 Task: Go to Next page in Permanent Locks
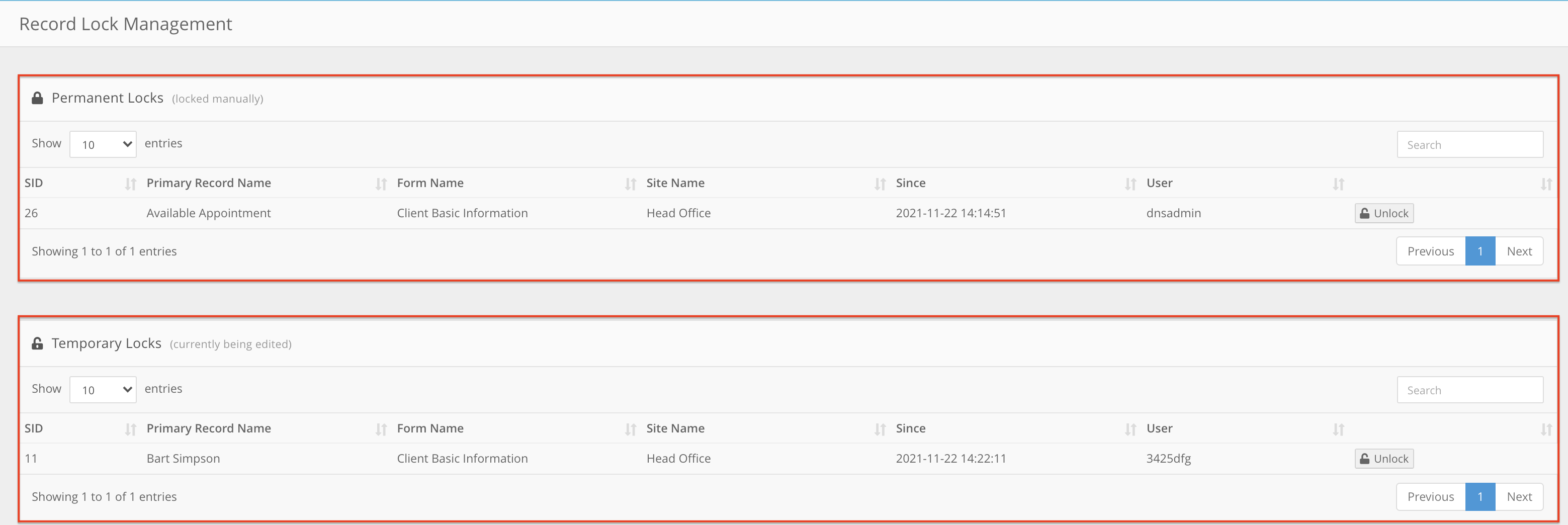(1519, 251)
